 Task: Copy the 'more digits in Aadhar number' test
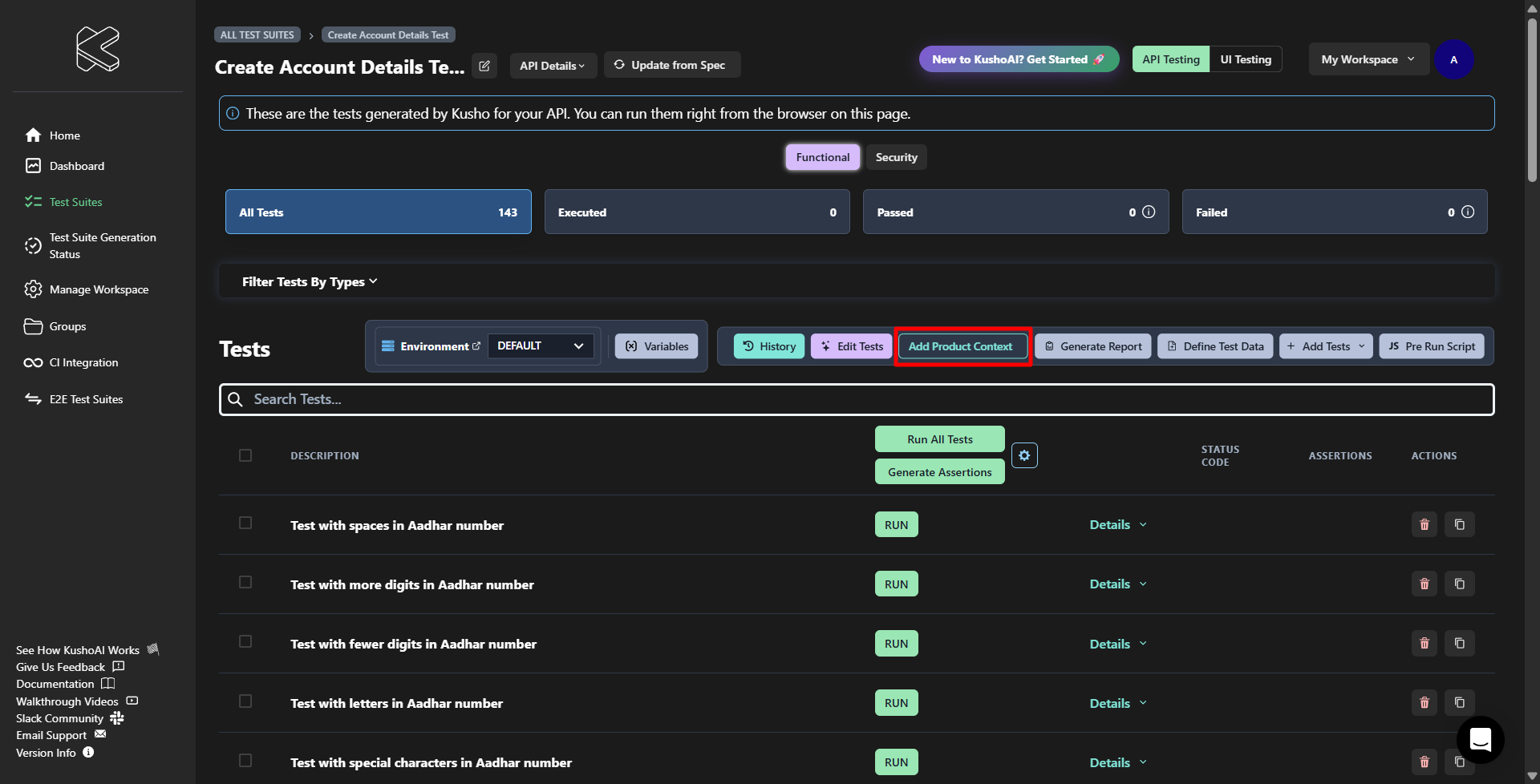tap(1460, 584)
